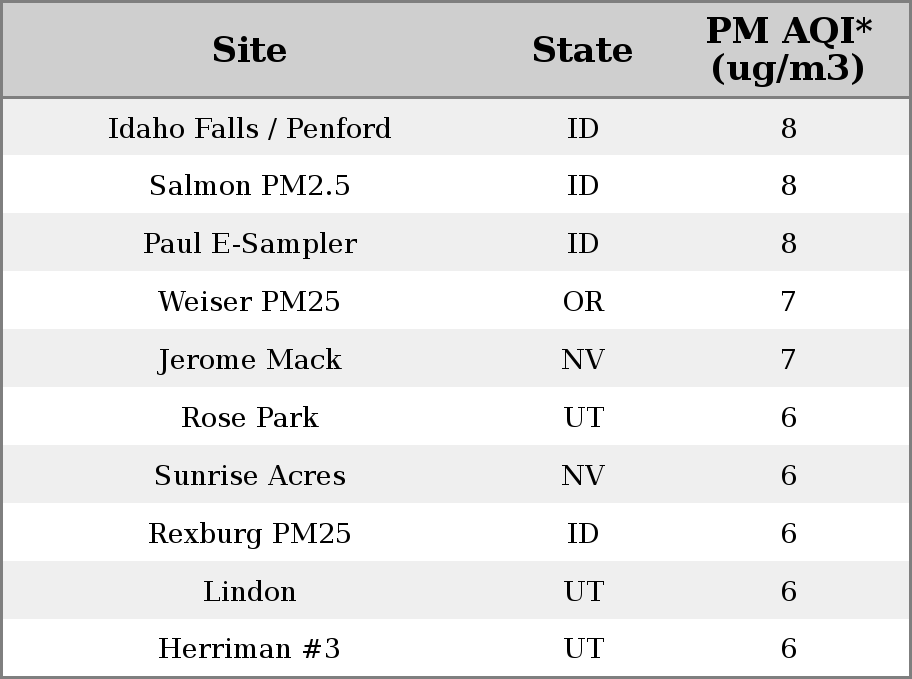This screenshot has width=912, height=679.
Task: Click the Jerome Mack site name
Action: tap(250, 359)
